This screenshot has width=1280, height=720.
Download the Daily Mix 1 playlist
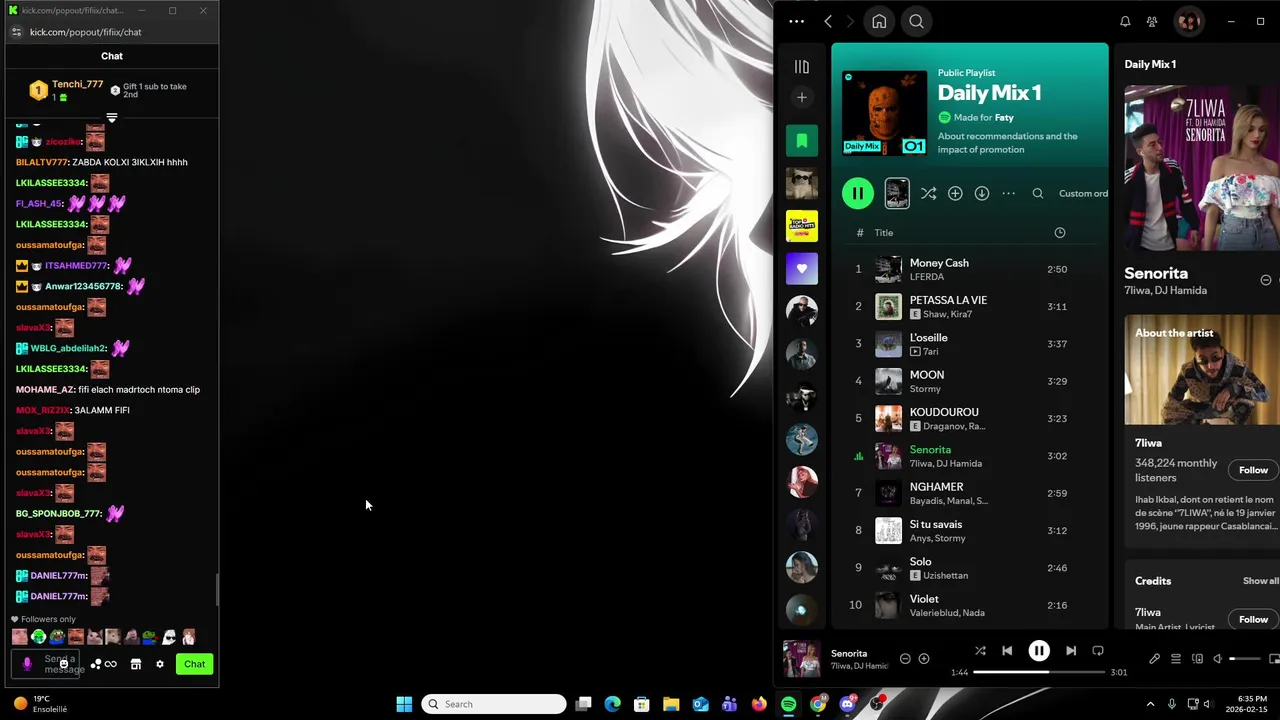[982, 193]
